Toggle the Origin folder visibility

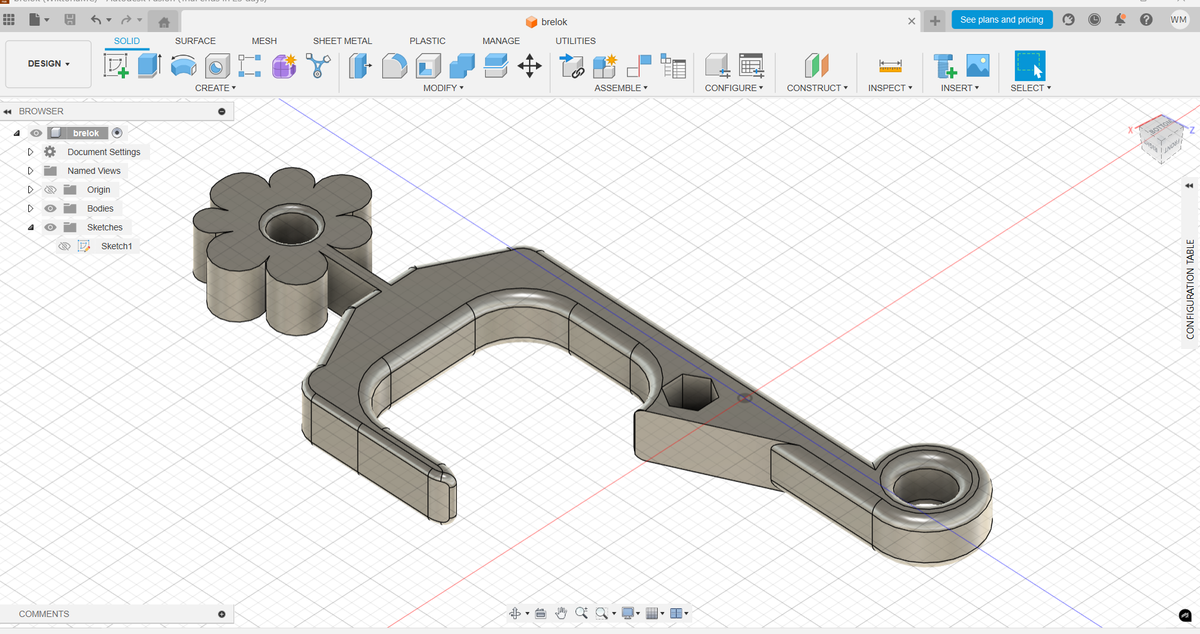pos(50,189)
